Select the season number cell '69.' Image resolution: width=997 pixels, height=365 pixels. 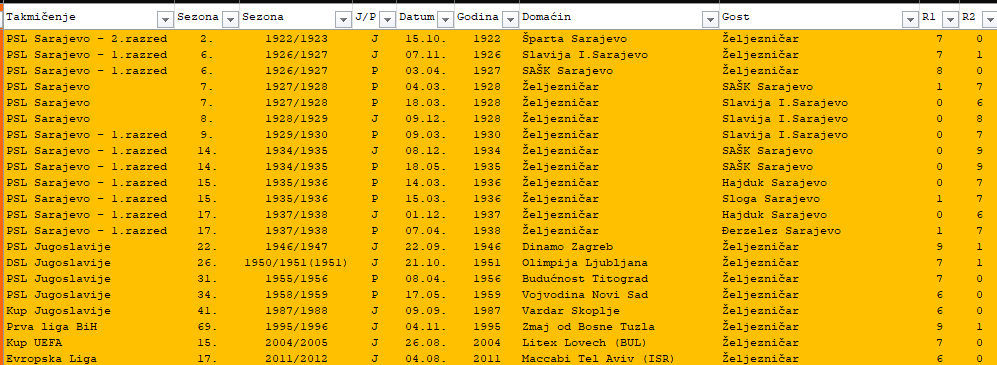(x=207, y=327)
